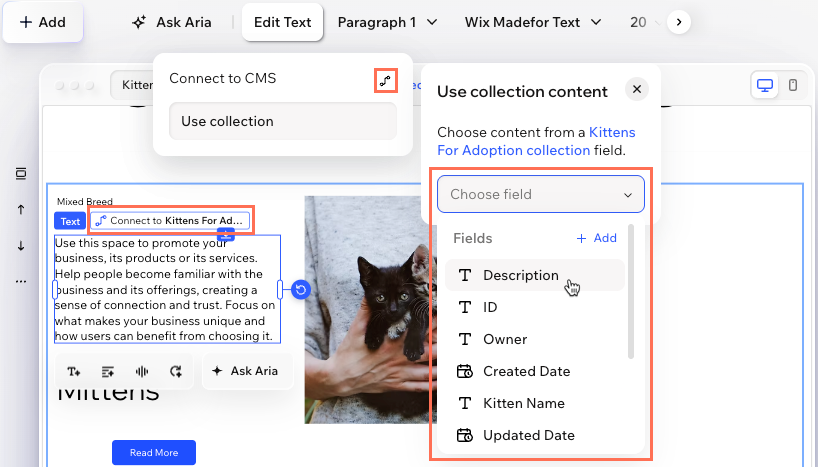Screen dimensions: 818x467
Task: Click the move section down arrow
Action: (21, 245)
